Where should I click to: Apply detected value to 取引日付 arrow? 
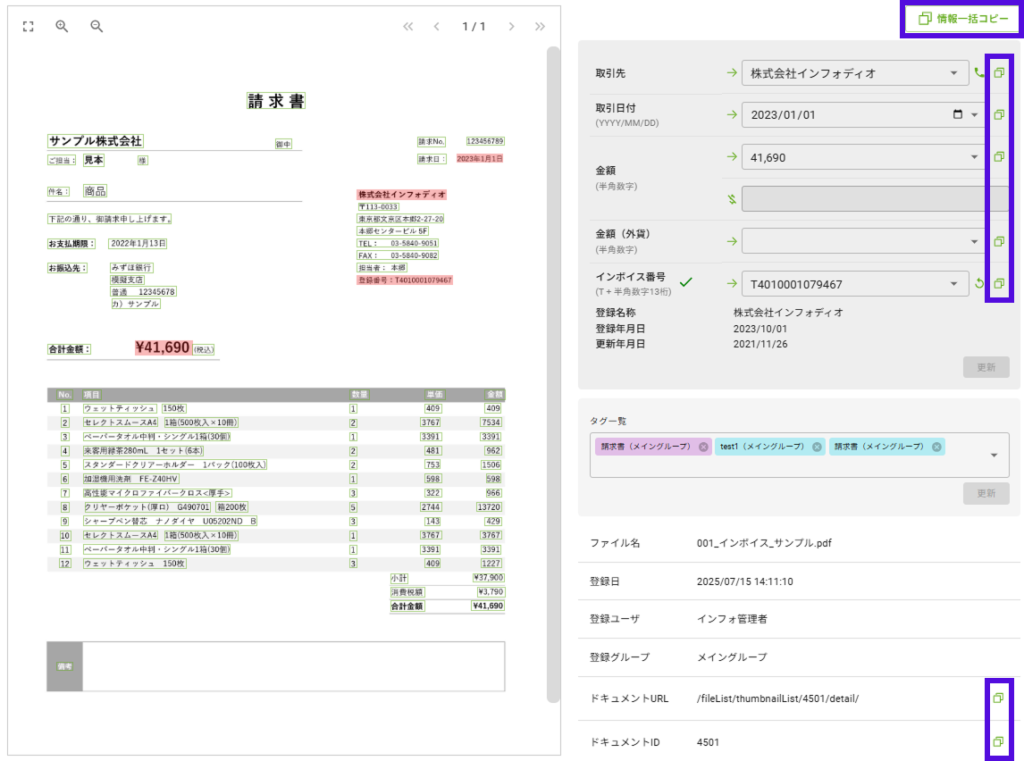(732, 114)
